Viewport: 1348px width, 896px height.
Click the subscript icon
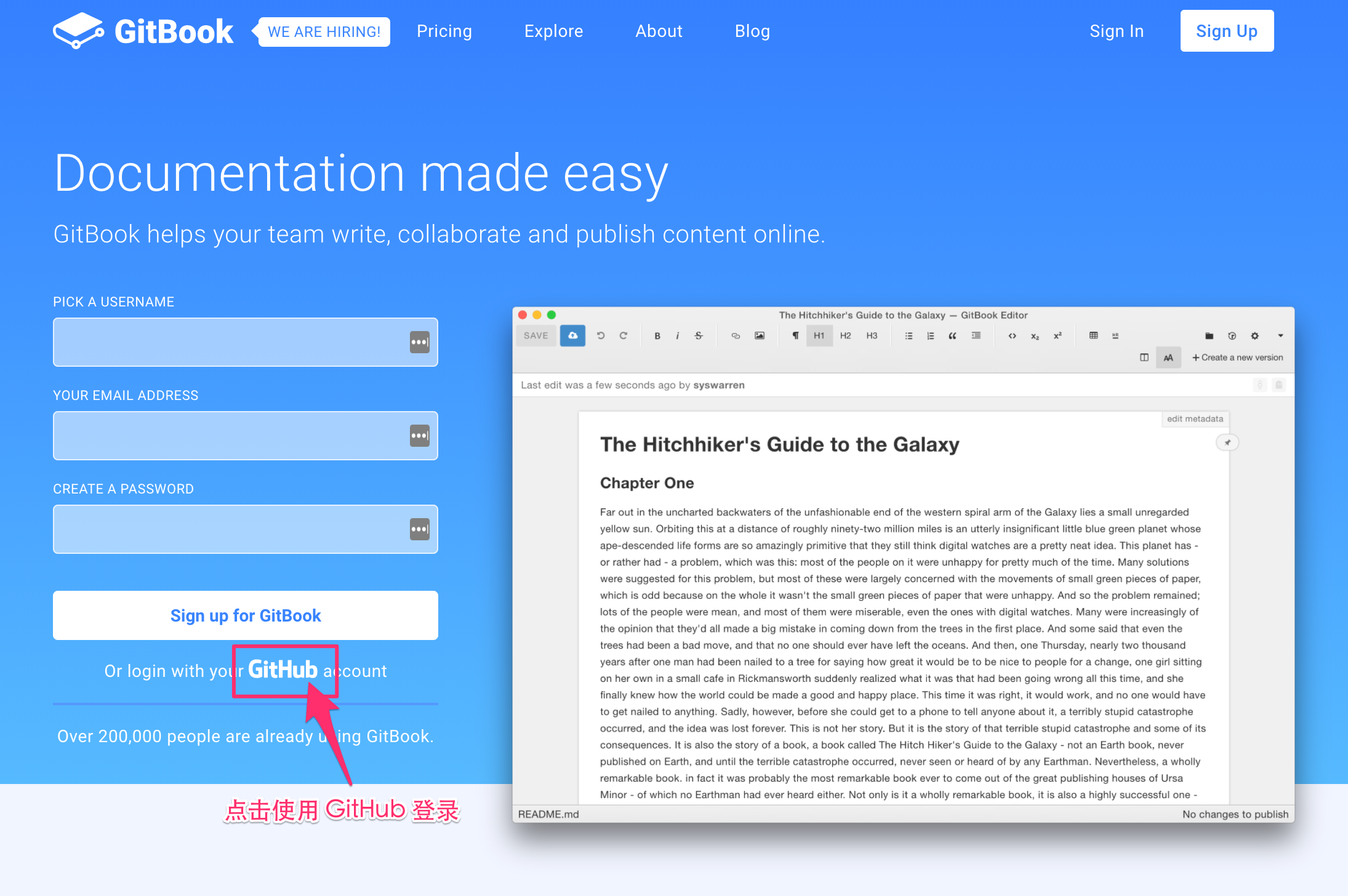tap(1035, 337)
